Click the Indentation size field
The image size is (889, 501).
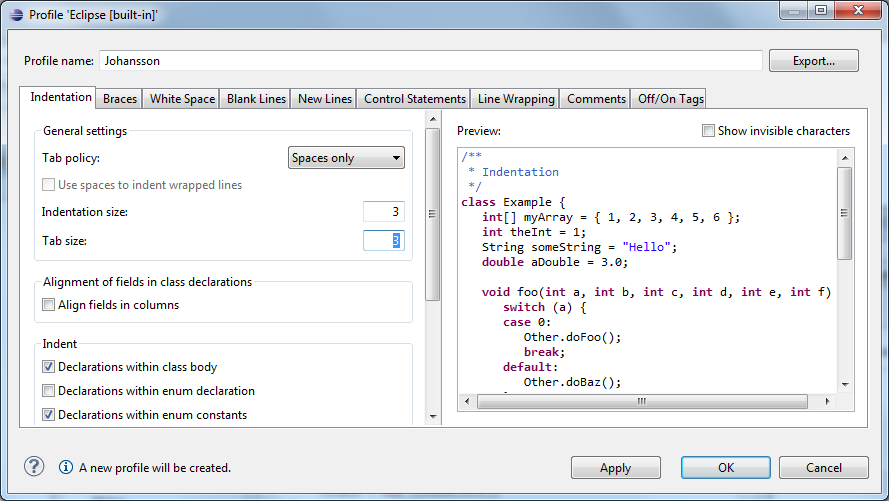(x=384, y=211)
